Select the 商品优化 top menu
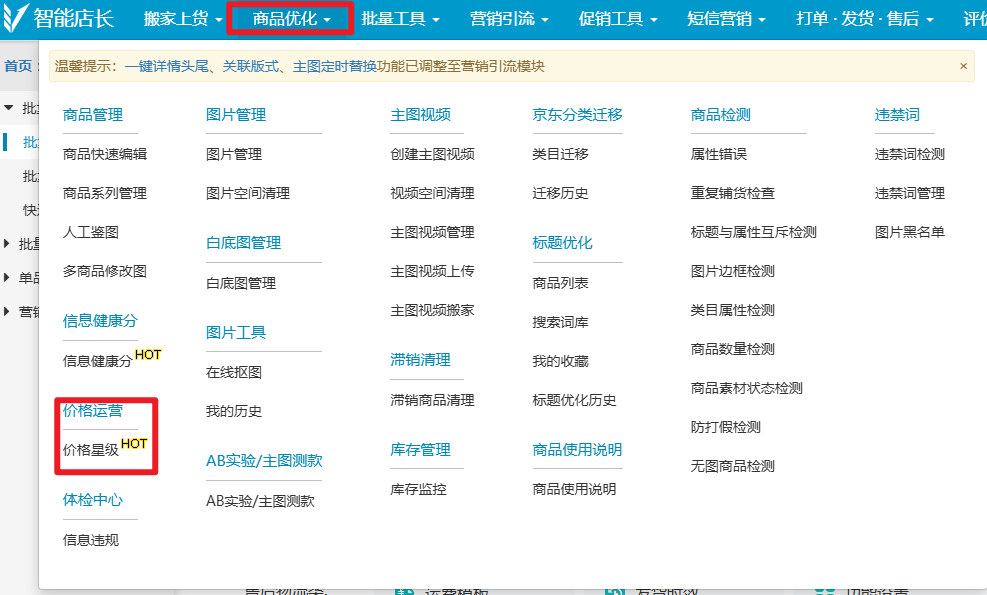987x595 pixels. (x=291, y=19)
